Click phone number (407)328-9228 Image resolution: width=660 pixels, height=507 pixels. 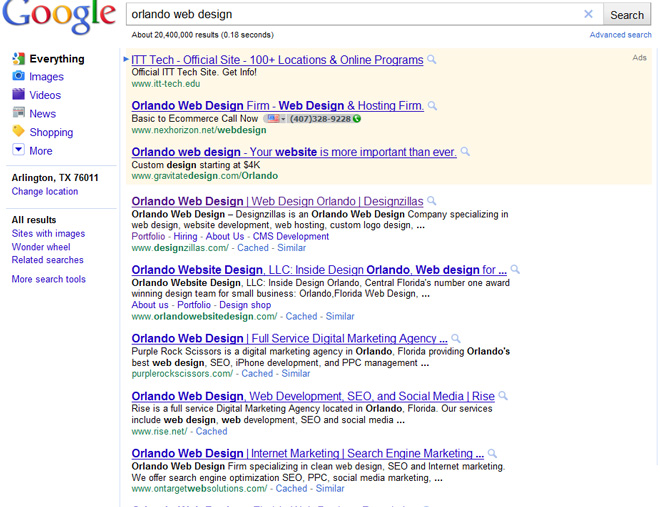click(320, 119)
